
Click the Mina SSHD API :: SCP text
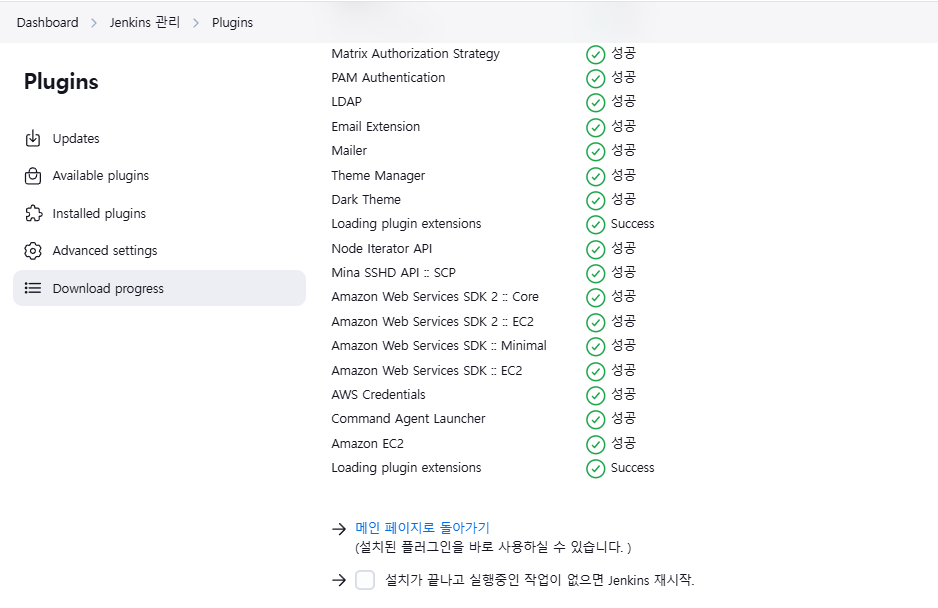394,273
